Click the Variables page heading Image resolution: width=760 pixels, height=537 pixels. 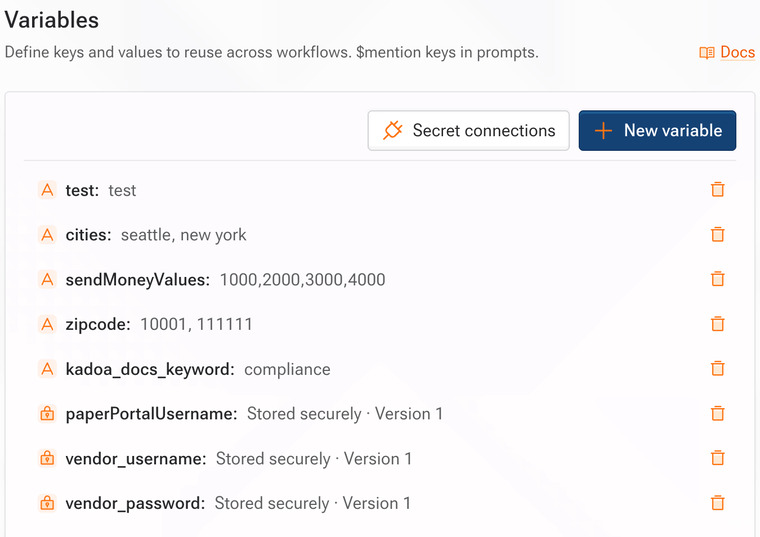pyautogui.click(x=52, y=20)
